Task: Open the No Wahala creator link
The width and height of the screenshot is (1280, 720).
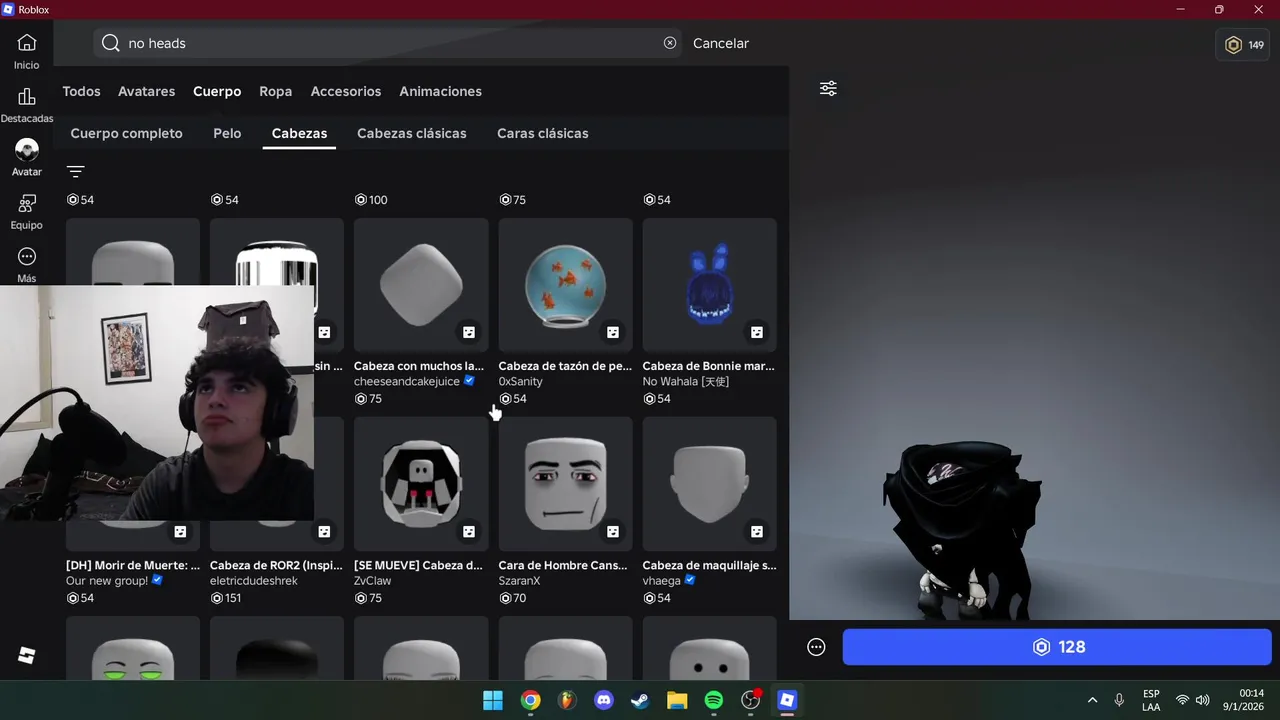Action: coord(684,382)
